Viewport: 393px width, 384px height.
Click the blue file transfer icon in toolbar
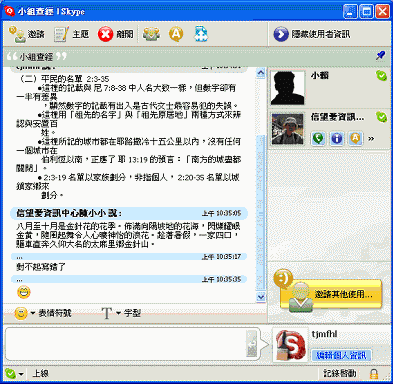point(201,34)
